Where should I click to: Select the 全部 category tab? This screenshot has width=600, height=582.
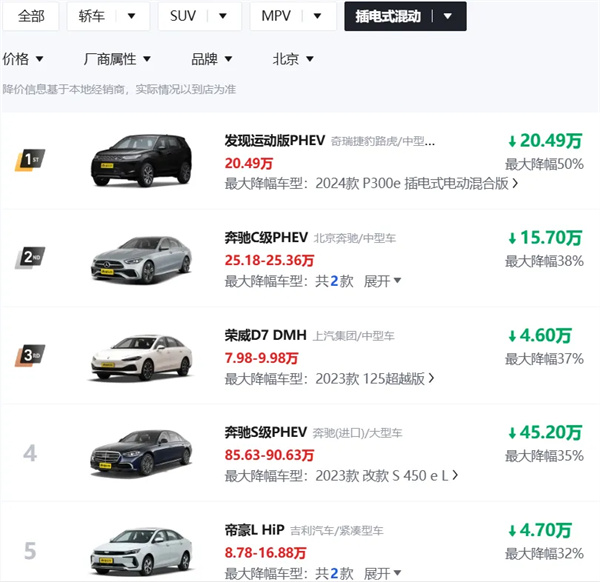pos(31,16)
